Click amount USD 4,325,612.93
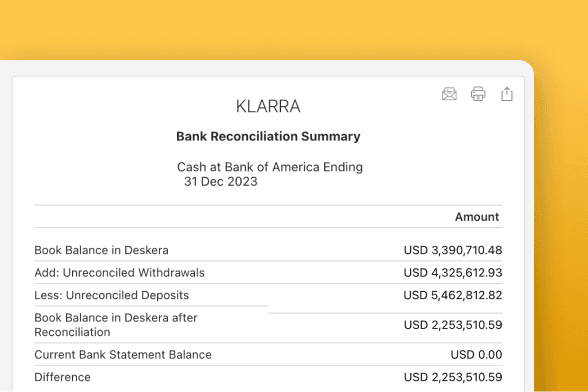 (x=453, y=273)
